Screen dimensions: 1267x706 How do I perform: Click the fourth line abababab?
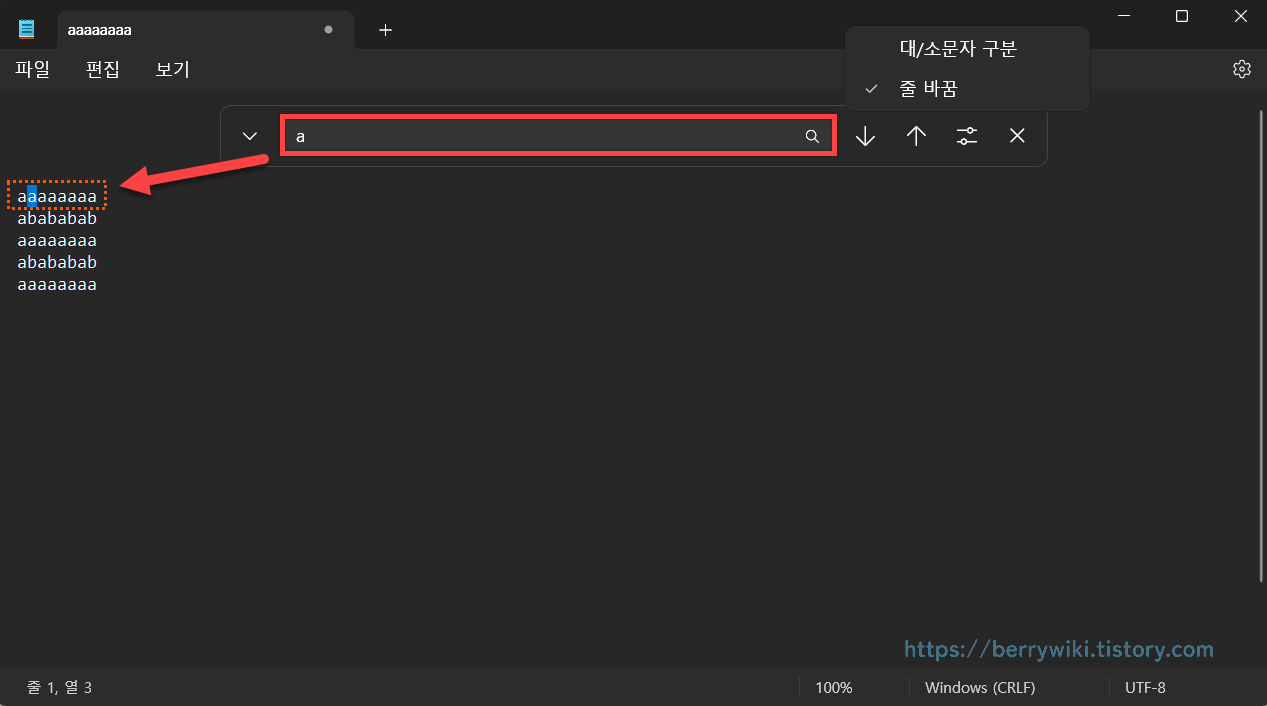pyautogui.click(x=57, y=262)
